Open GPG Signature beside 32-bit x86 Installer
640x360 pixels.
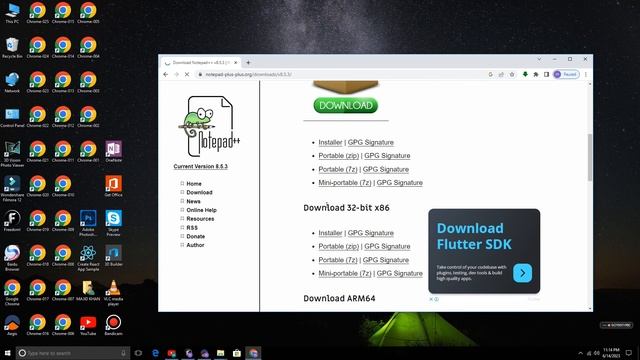tap(371, 233)
